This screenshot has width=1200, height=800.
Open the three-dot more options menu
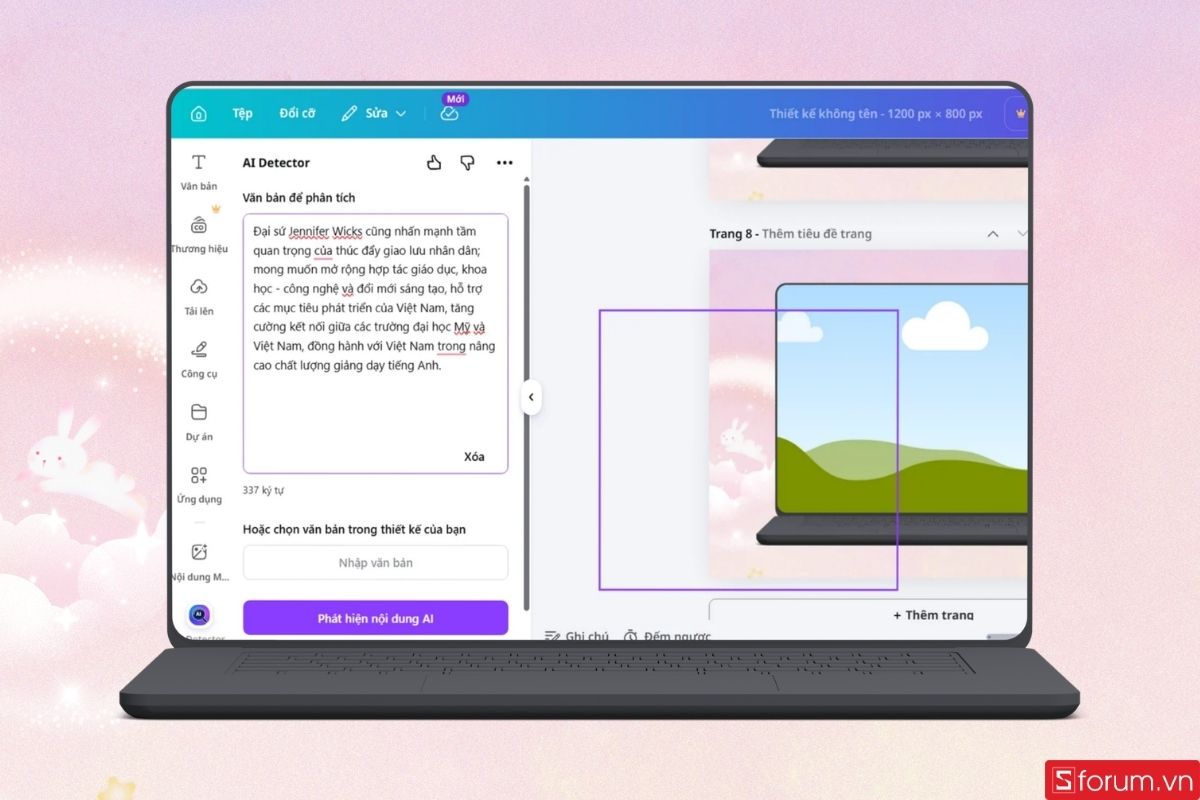click(x=504, y=163)
